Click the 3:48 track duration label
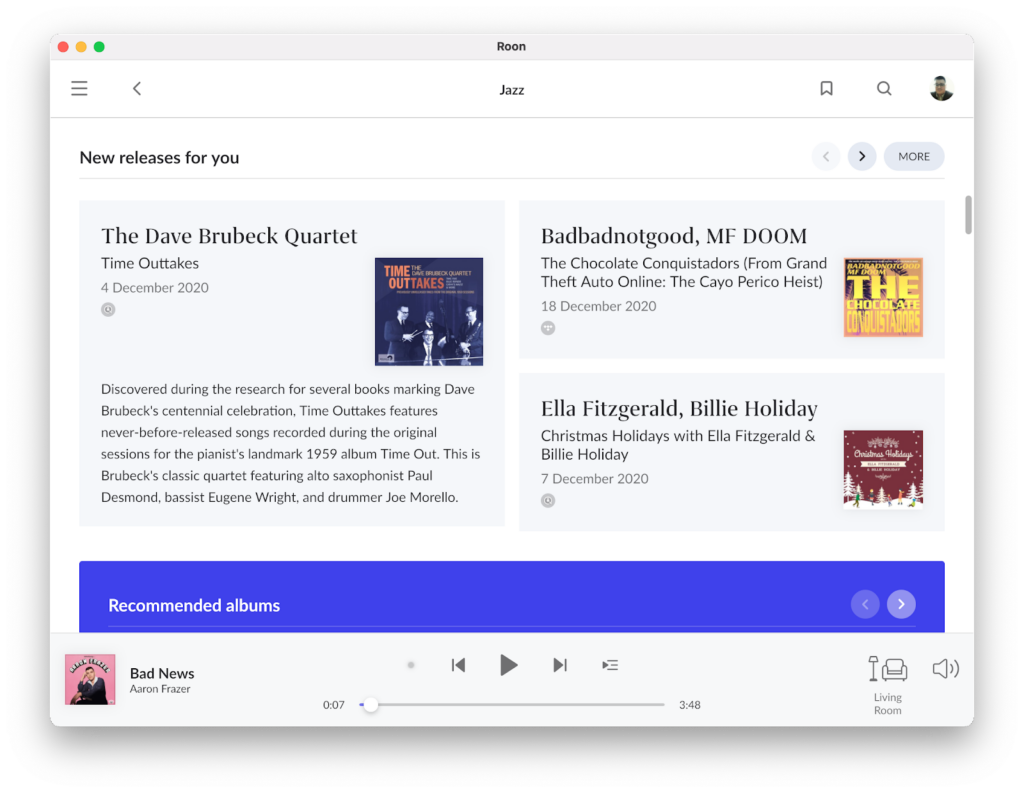This screenshot has height=793, width=1024. point(690,705)
